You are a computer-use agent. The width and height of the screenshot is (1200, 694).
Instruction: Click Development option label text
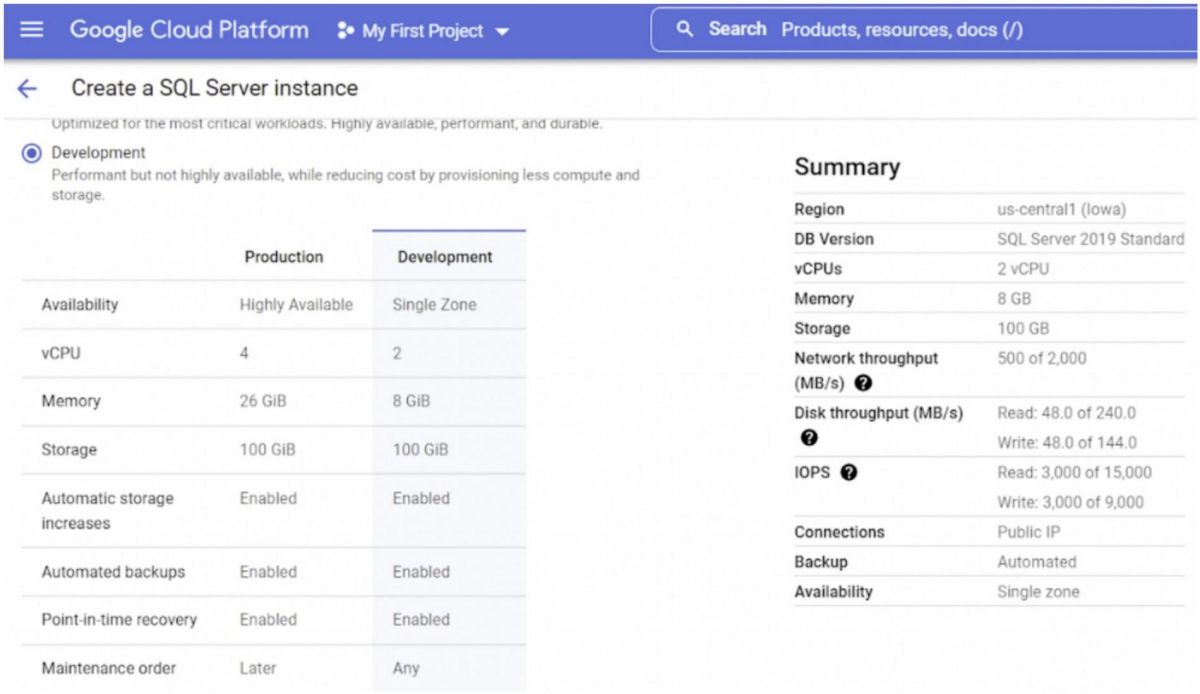click(98, 153)
